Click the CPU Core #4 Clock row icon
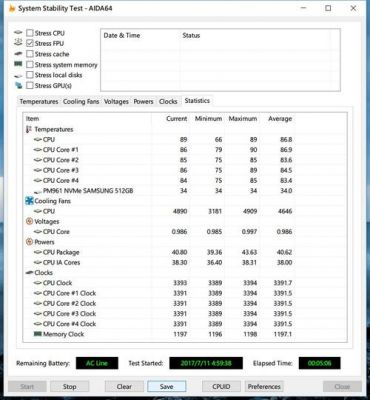The image size is (370, 400). [38, 324]
